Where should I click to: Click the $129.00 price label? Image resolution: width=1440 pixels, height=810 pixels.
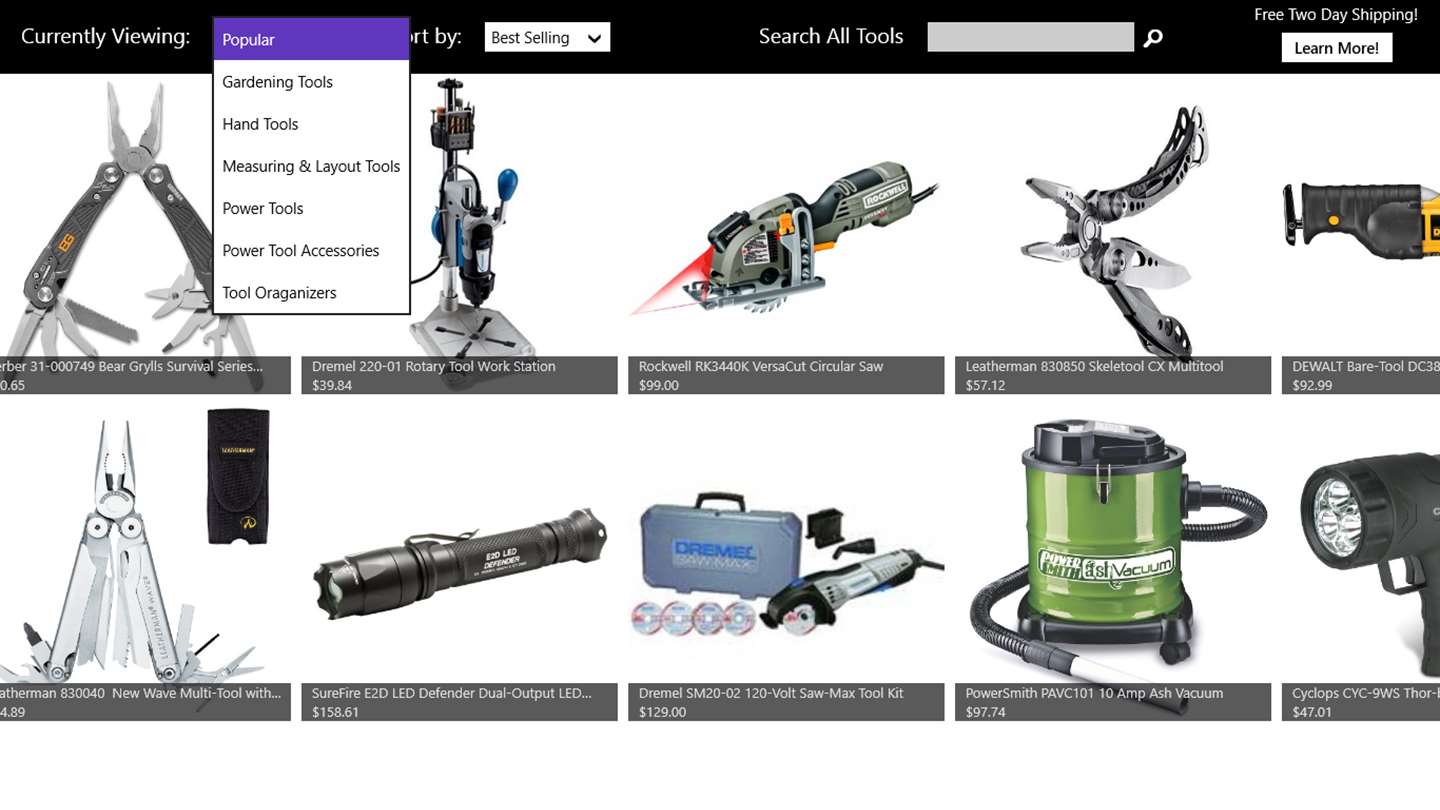click(662, 712)
